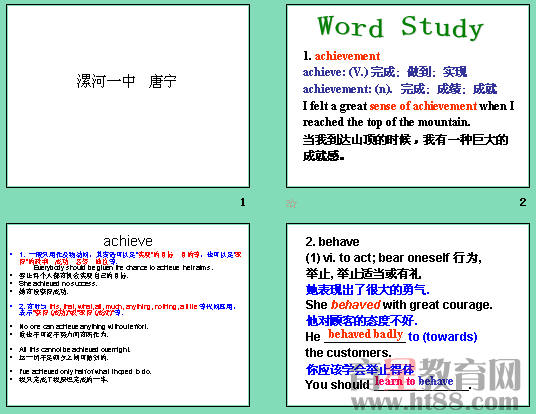The width and height of the screenshot is (536, 414).
Task: Click the 'learn to behave' blank answer
Action: (x=414, y=381)
